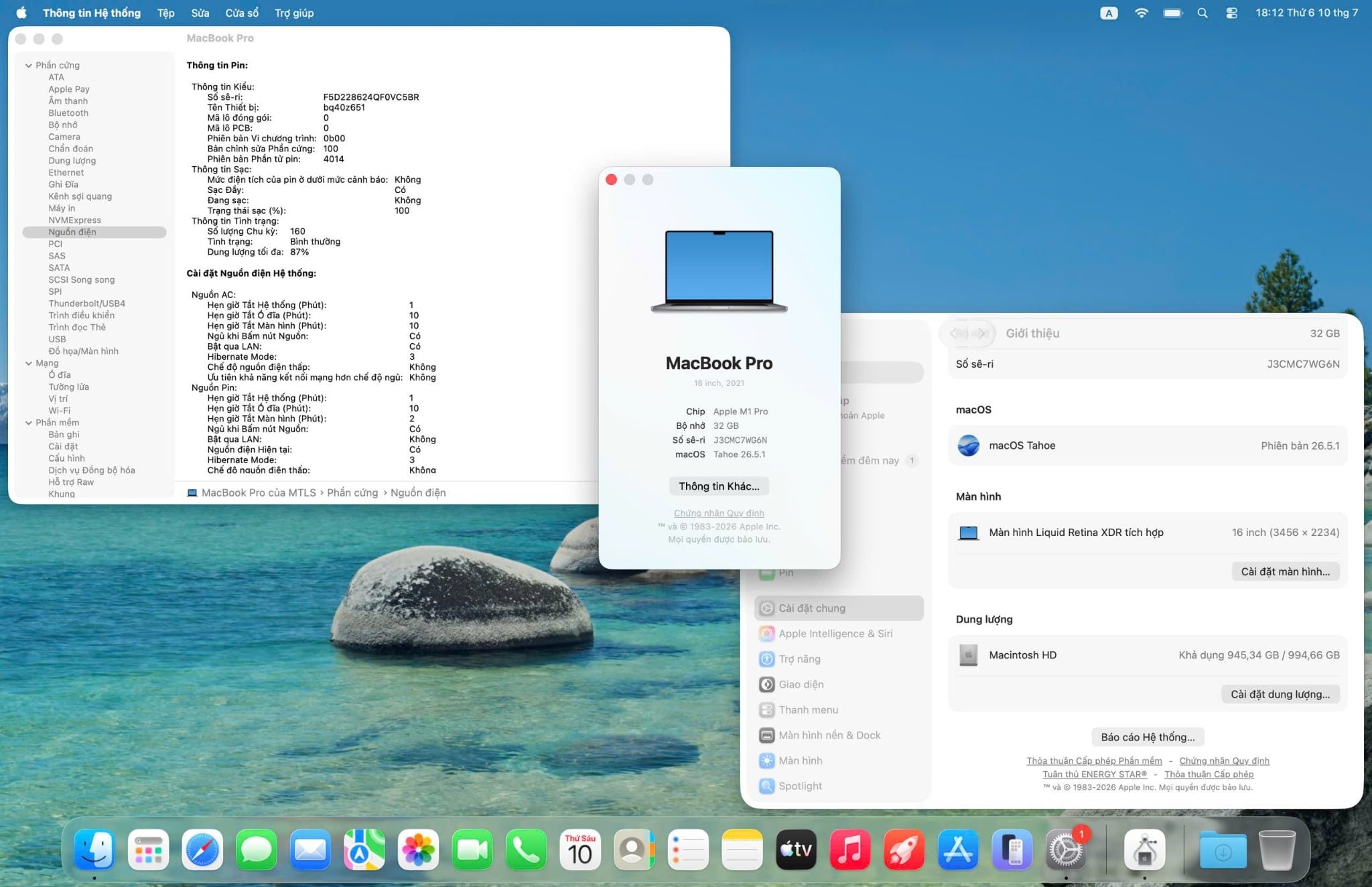The width and height of the screenshot is (1372, 887).
Task: Click the input source 'A' indicator
Action: click(x=1109, y=13)
